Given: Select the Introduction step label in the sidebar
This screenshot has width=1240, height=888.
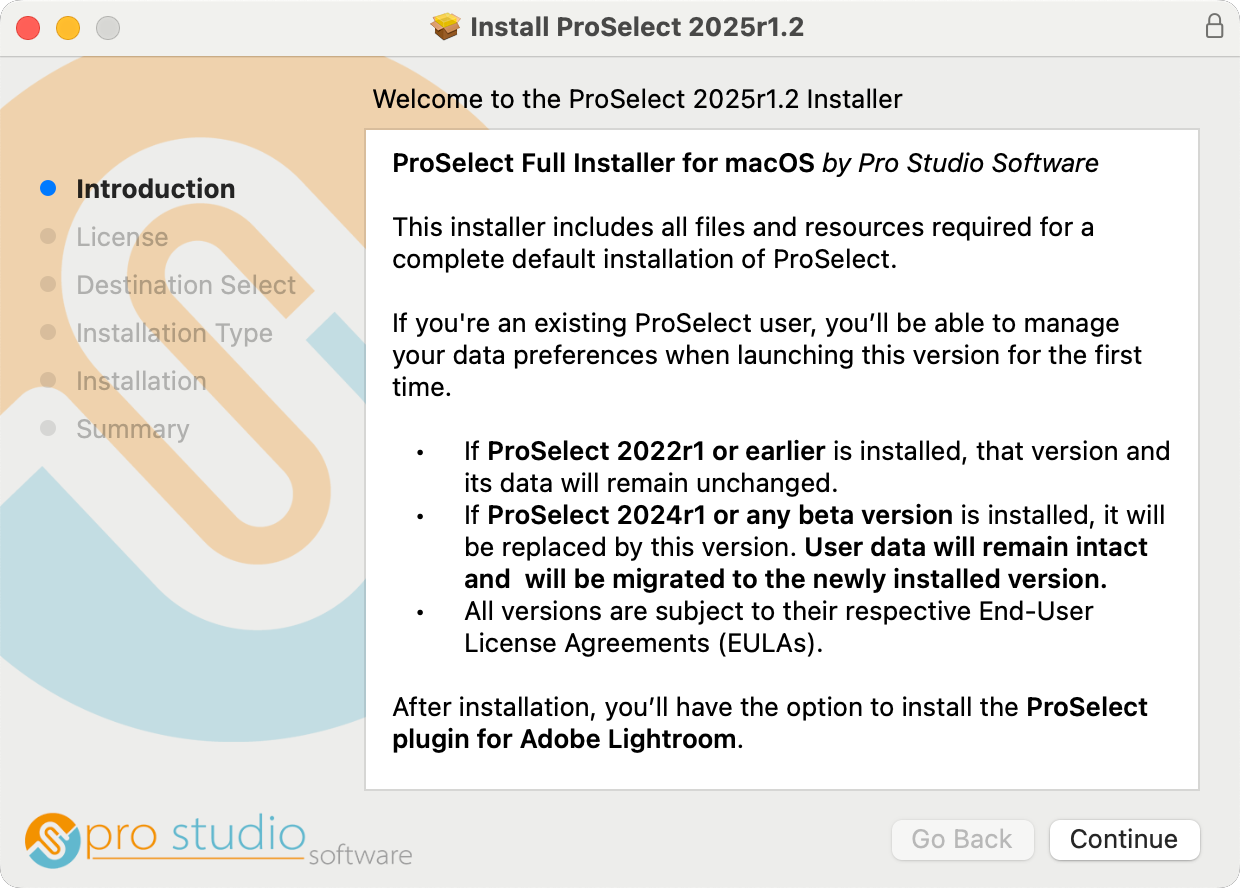Looking at the screenshot, I should point(156,189).
